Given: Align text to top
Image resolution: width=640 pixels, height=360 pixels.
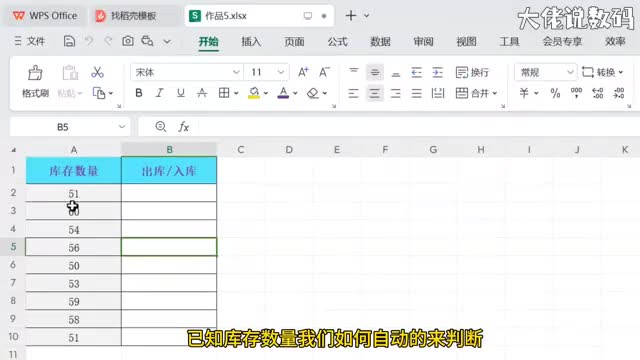Looking at the screenshot, I should point(353,72).
